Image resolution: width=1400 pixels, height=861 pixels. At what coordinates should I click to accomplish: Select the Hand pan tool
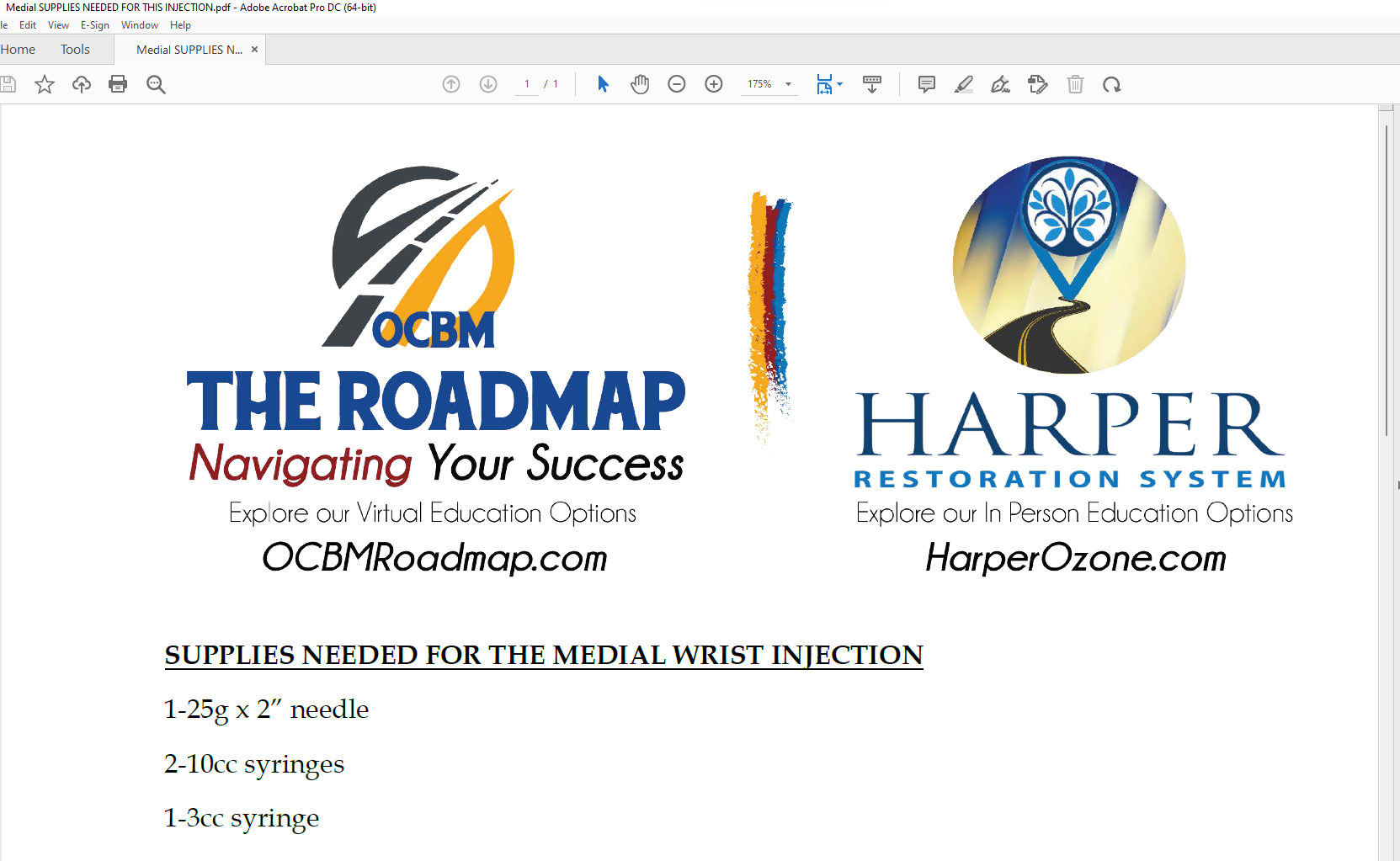pos(640,84)
